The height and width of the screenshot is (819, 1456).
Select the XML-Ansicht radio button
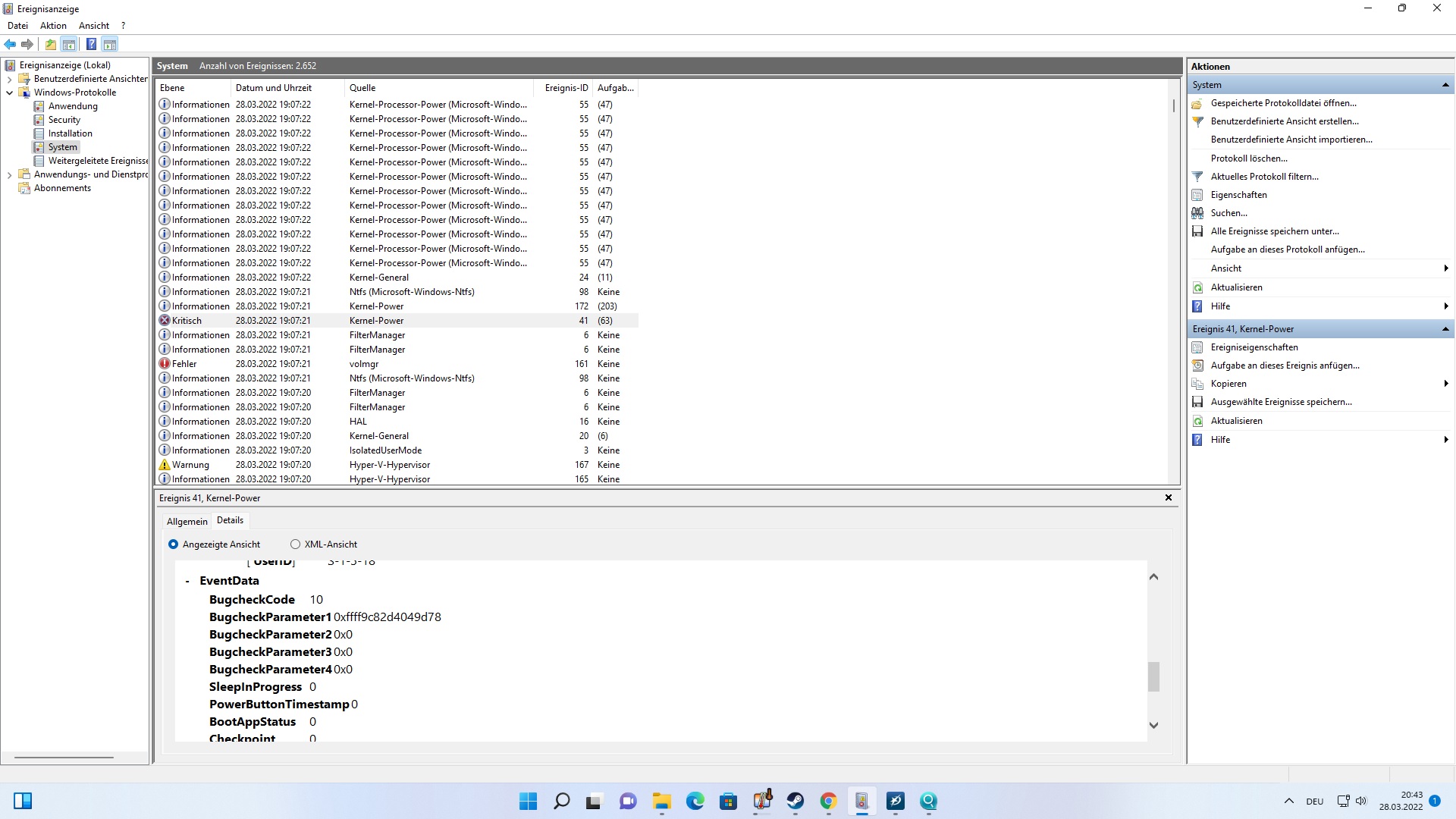(x=295, y=544)
